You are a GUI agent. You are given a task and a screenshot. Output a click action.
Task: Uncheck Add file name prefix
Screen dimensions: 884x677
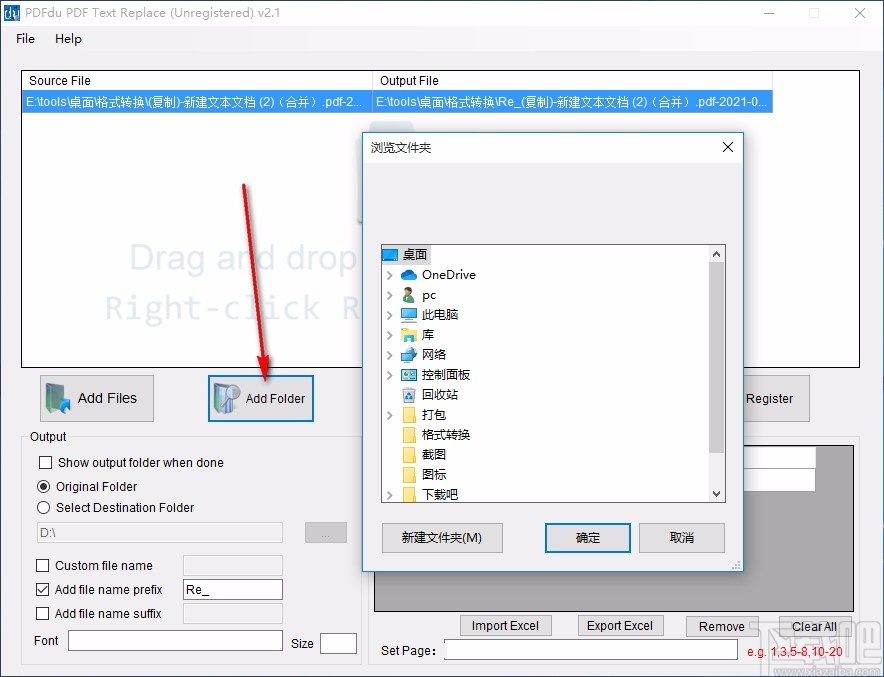coord(42,589)
